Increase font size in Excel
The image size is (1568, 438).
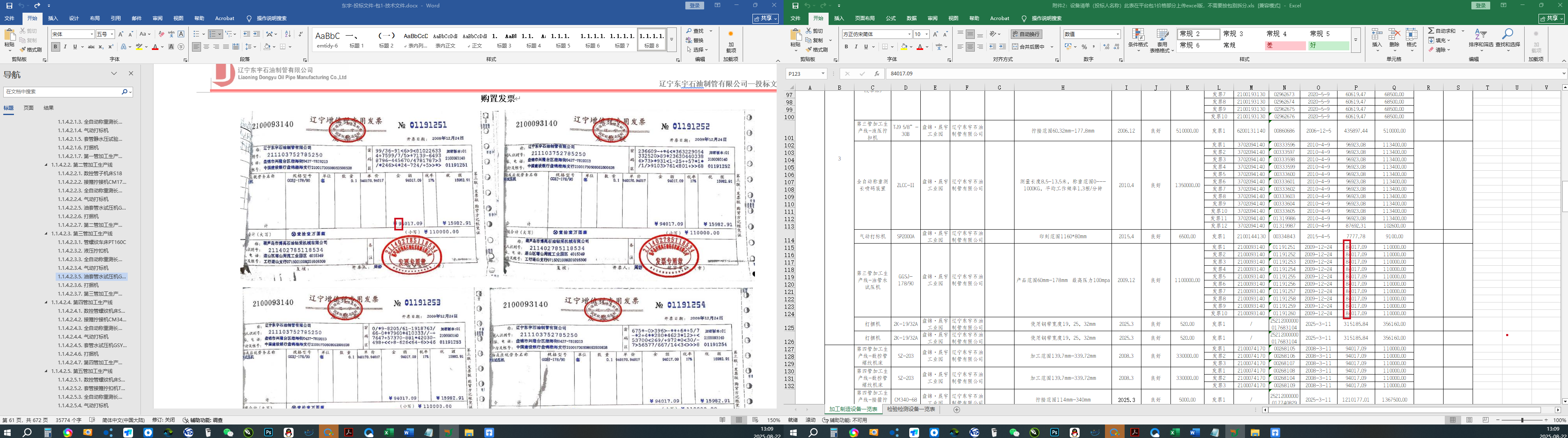(935, 34)
